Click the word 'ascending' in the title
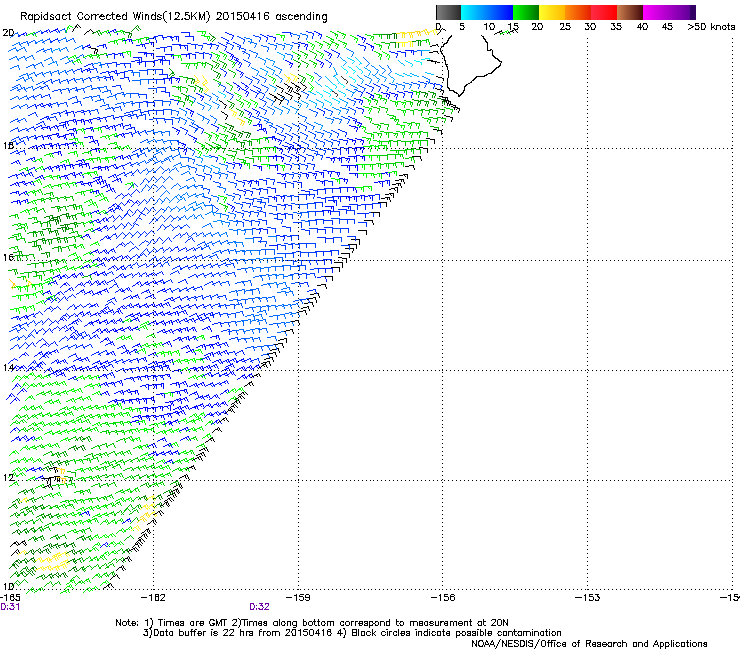Viewport: 740px width, 650px height. (x=301, y=17)
